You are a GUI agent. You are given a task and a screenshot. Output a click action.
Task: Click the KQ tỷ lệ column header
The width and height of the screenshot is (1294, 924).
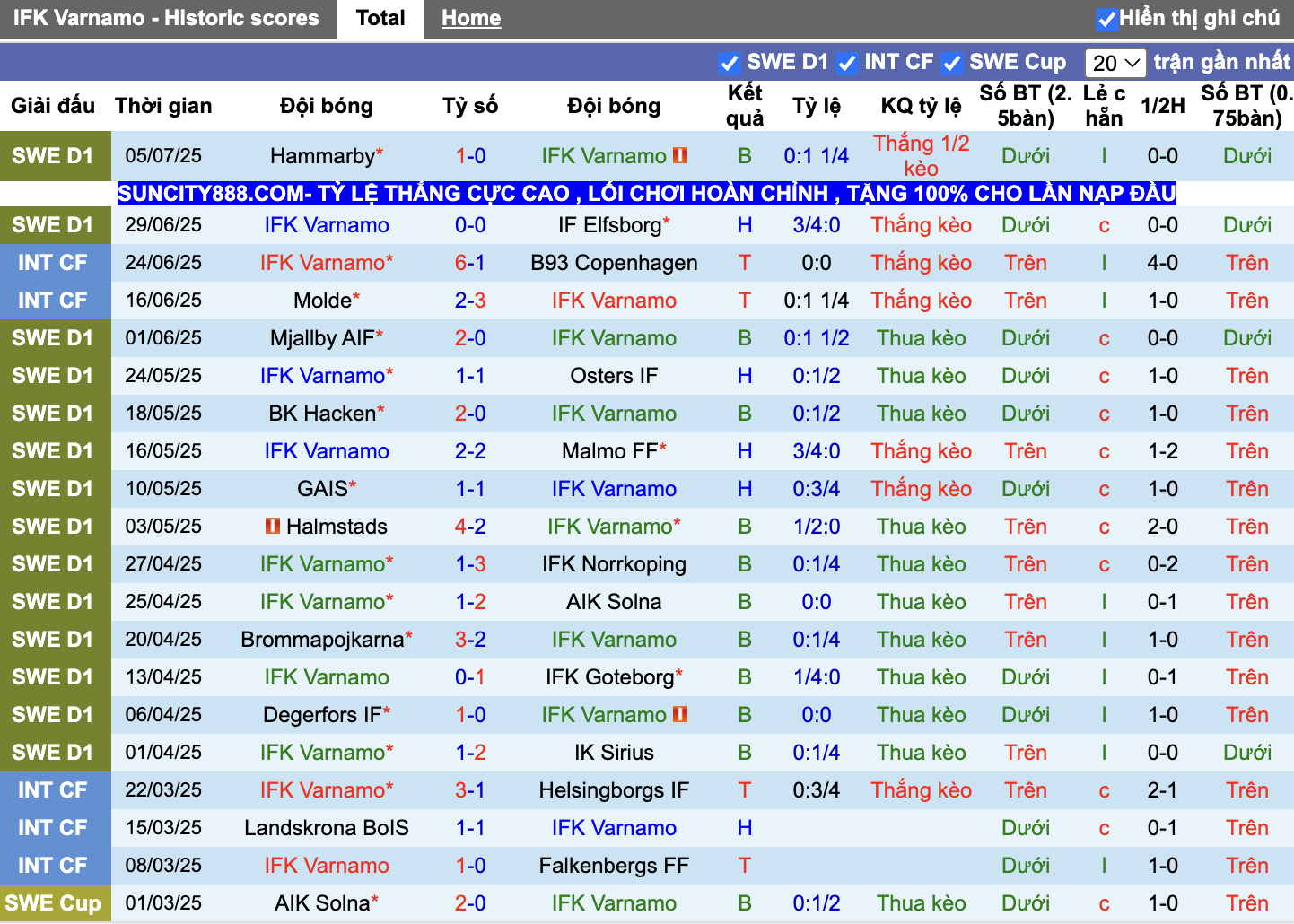[921, 106]
